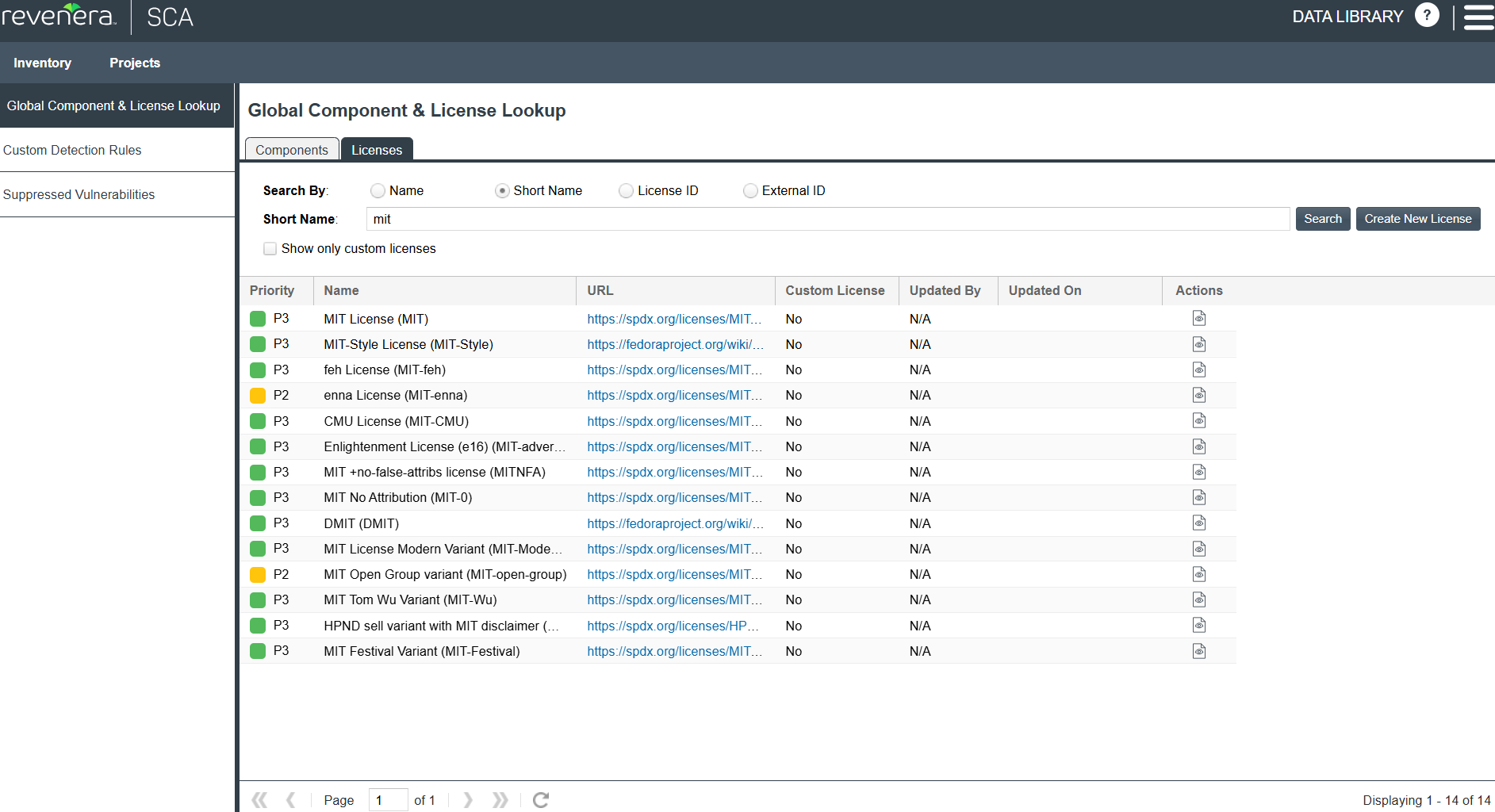Select the Name search radio button
Image resolution: width=1495 pixels, height=812 pixels.
coord(378,191)
